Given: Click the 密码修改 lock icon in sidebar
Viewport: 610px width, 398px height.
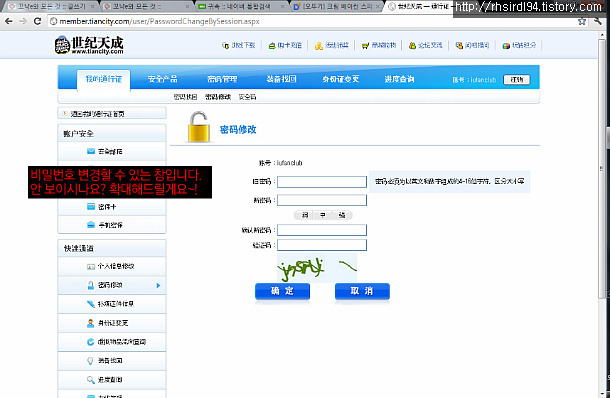Looking at the screenshot, I should [x=91, y=285].
